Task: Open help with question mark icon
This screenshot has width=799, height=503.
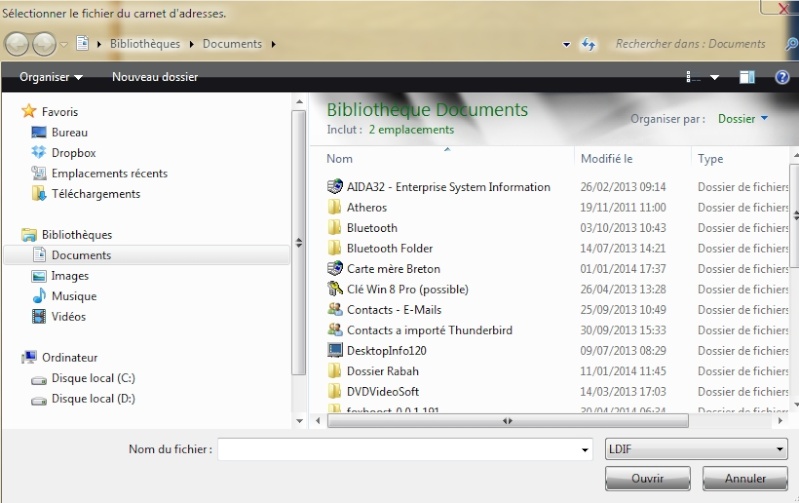Action: click(782, 77)
